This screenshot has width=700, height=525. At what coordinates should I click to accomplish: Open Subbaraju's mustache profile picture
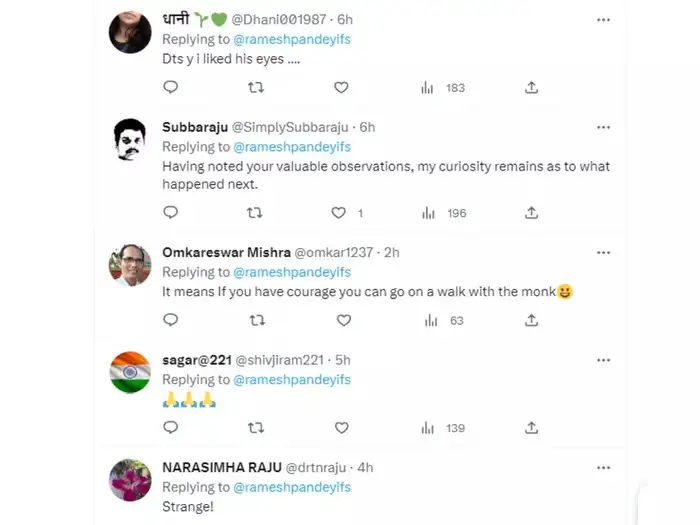point(130,140)
